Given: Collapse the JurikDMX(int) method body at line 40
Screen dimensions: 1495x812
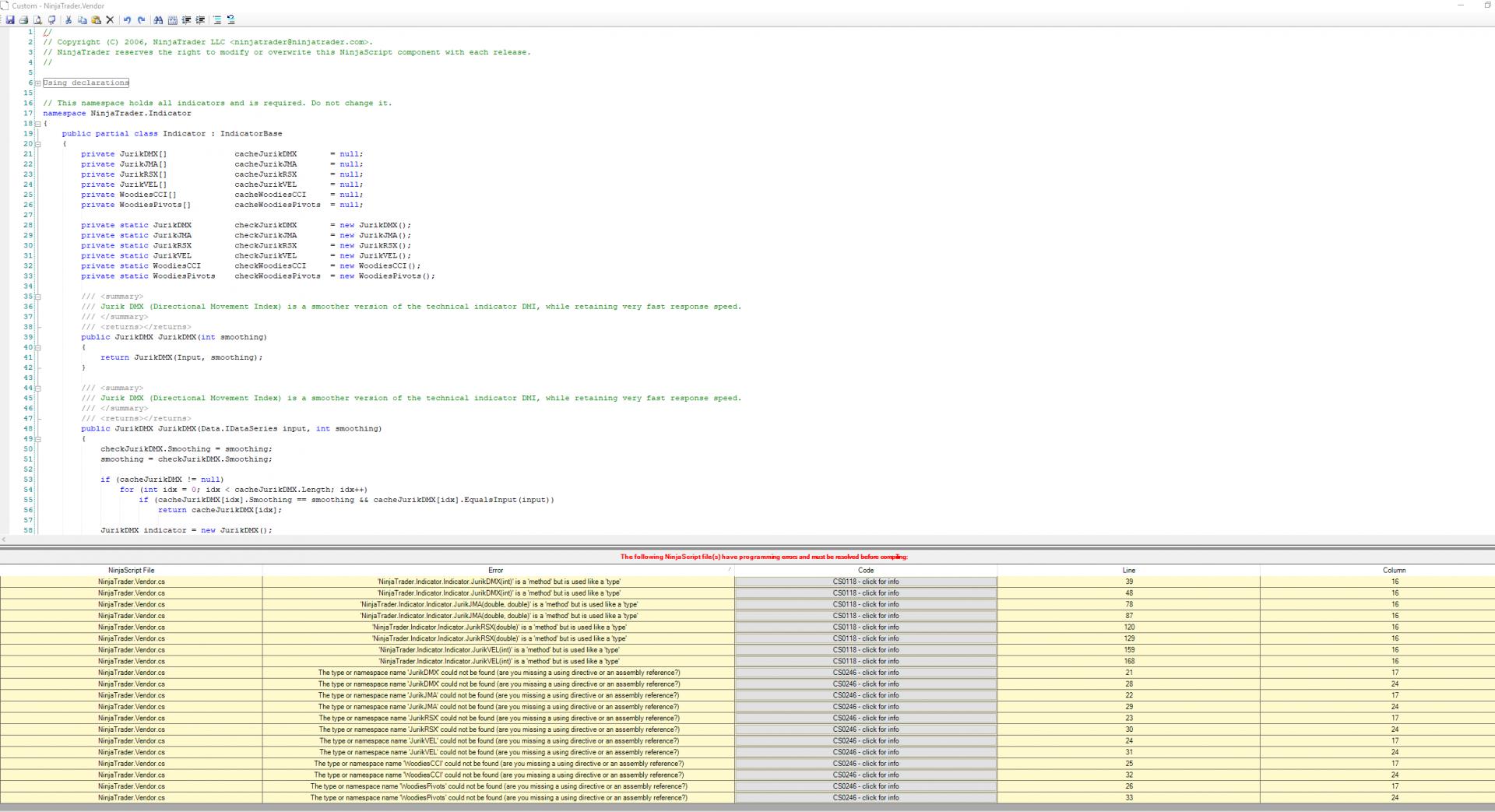Looking at the screenshot, I should [x=37, y=347].
